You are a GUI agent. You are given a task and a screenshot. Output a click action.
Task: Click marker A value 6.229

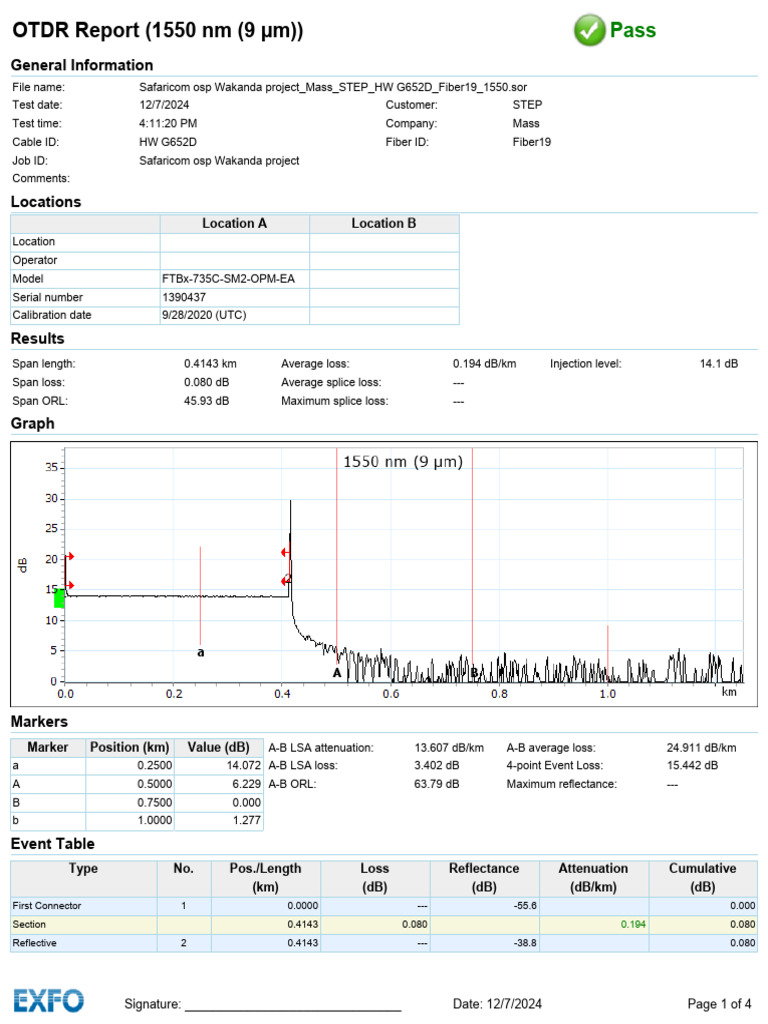[247, 784]
